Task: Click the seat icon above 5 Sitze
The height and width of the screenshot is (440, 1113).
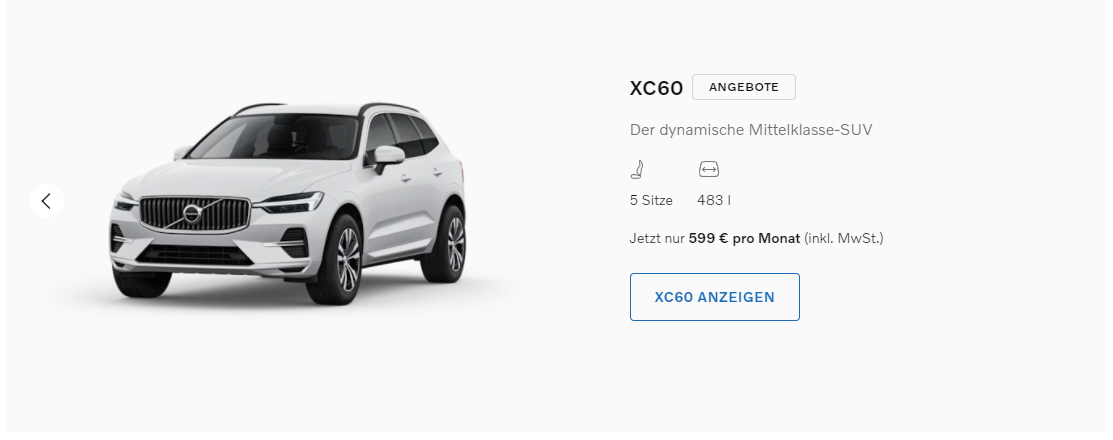Action: [x=637, y=169]
